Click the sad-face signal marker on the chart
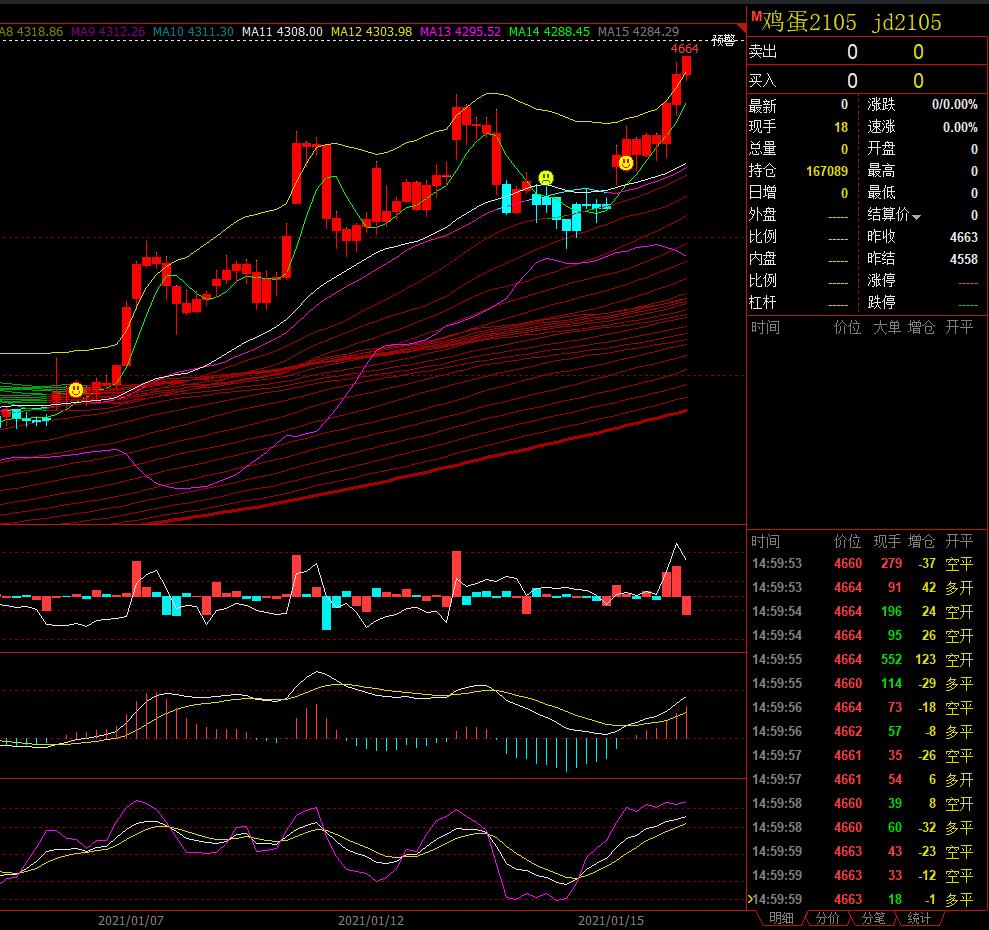Screen dimensions: 989x930 coord(546,177)
